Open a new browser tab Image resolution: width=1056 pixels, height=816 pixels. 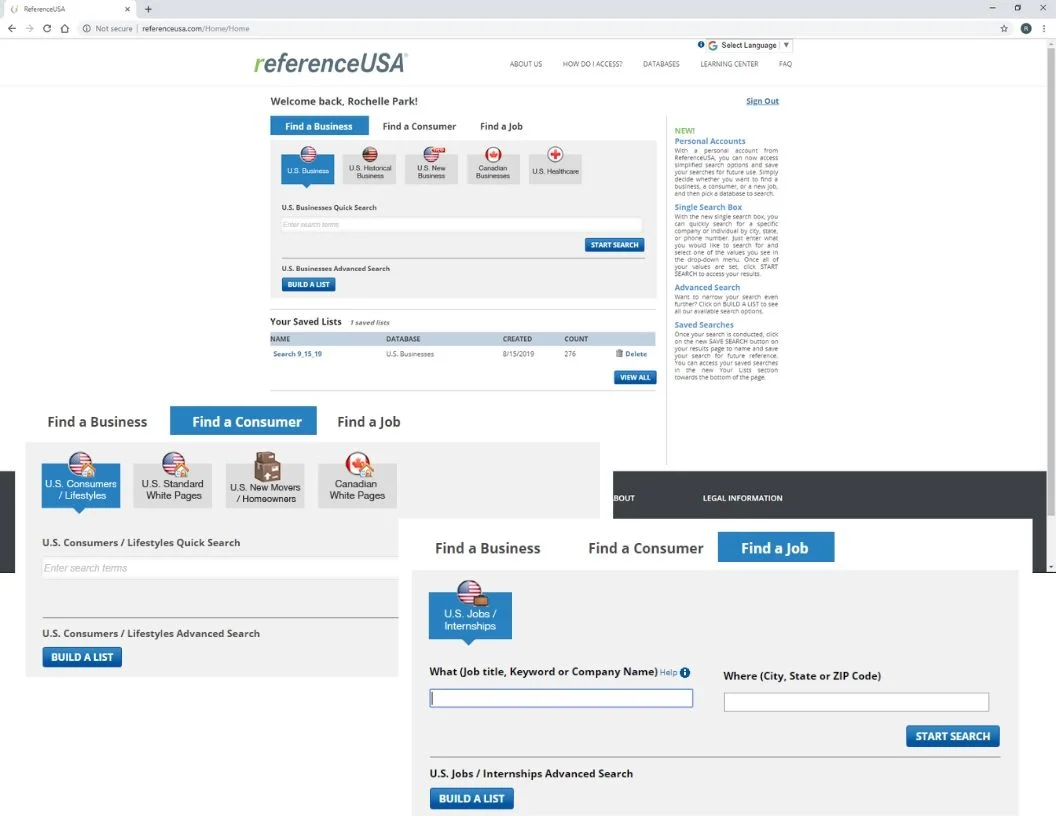[x=148, y=9]
